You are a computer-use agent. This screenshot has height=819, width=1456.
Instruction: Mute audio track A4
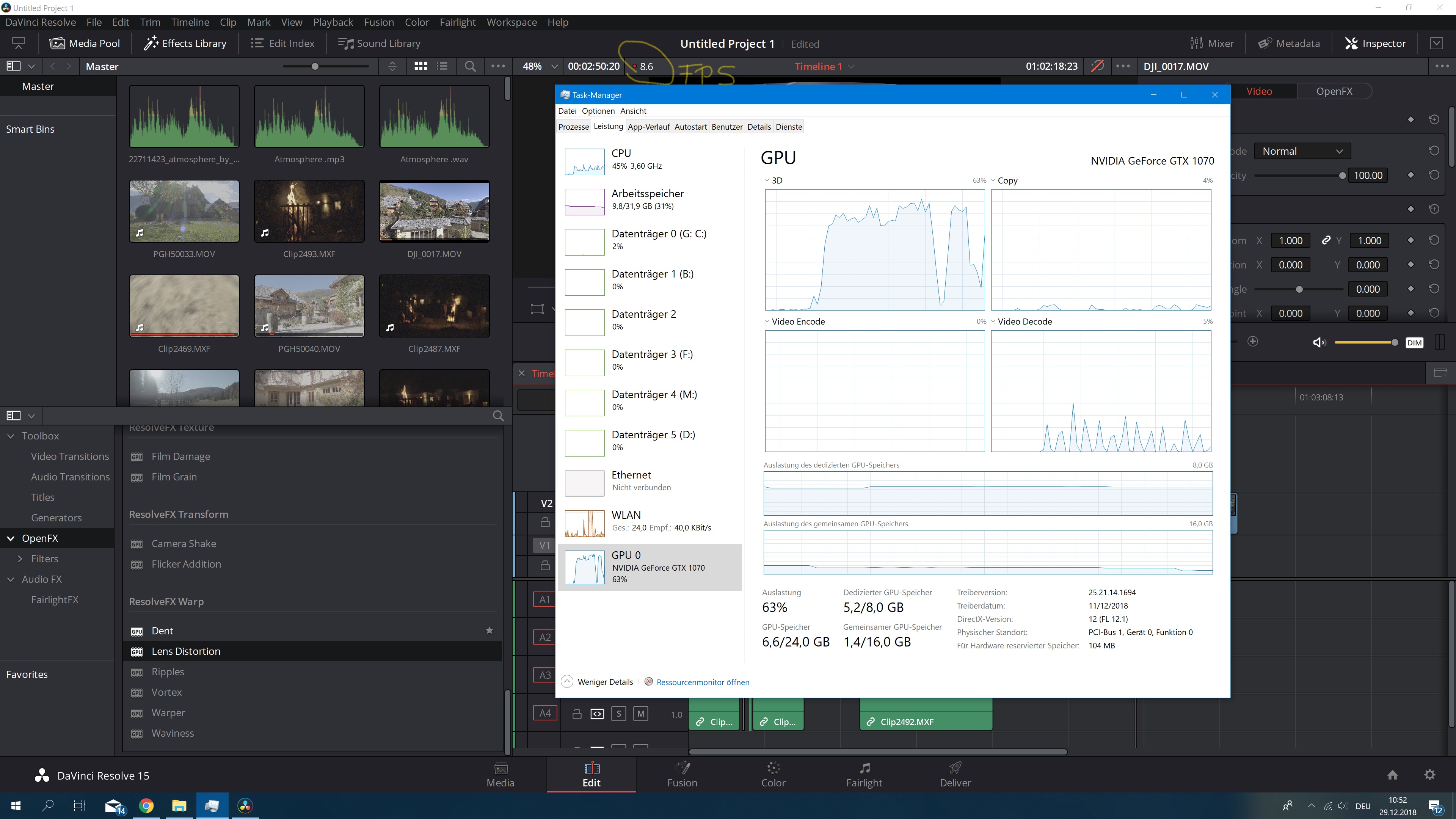tap(640, 714)
